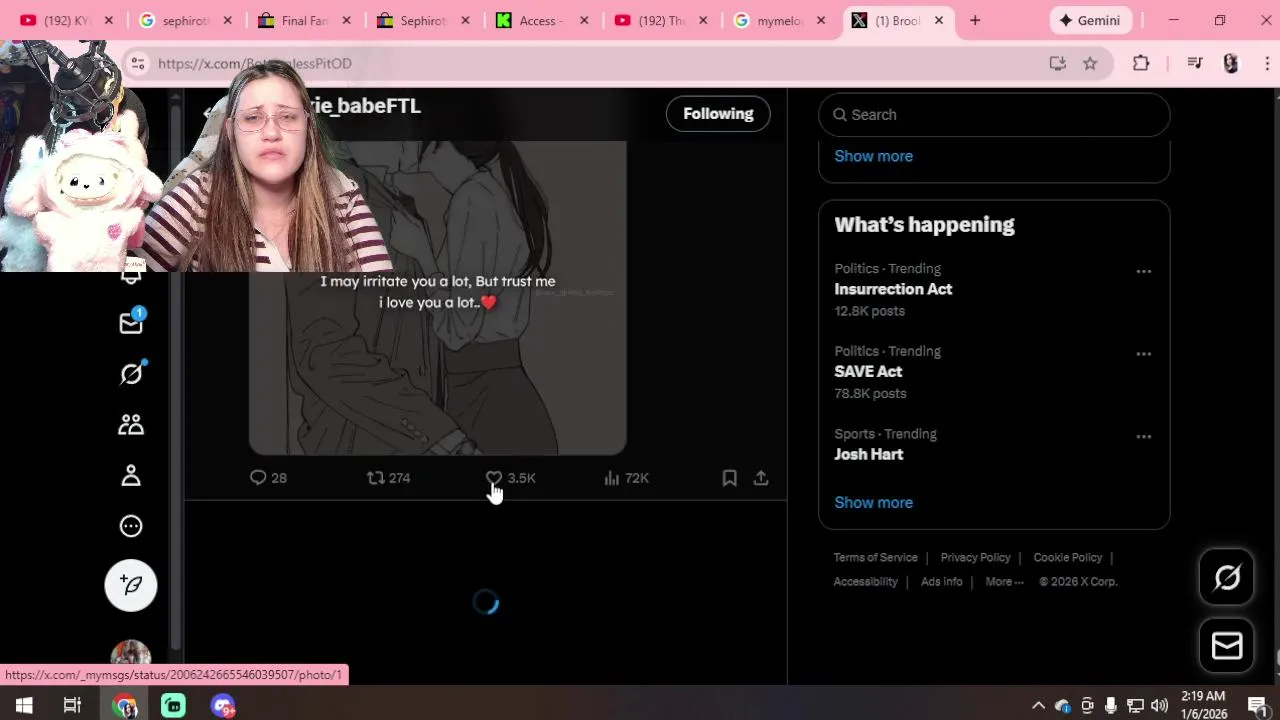Bookmark the post
The width and height of the screenshot is (1280, 720).
pyautogui.click(x=730, y=478)
